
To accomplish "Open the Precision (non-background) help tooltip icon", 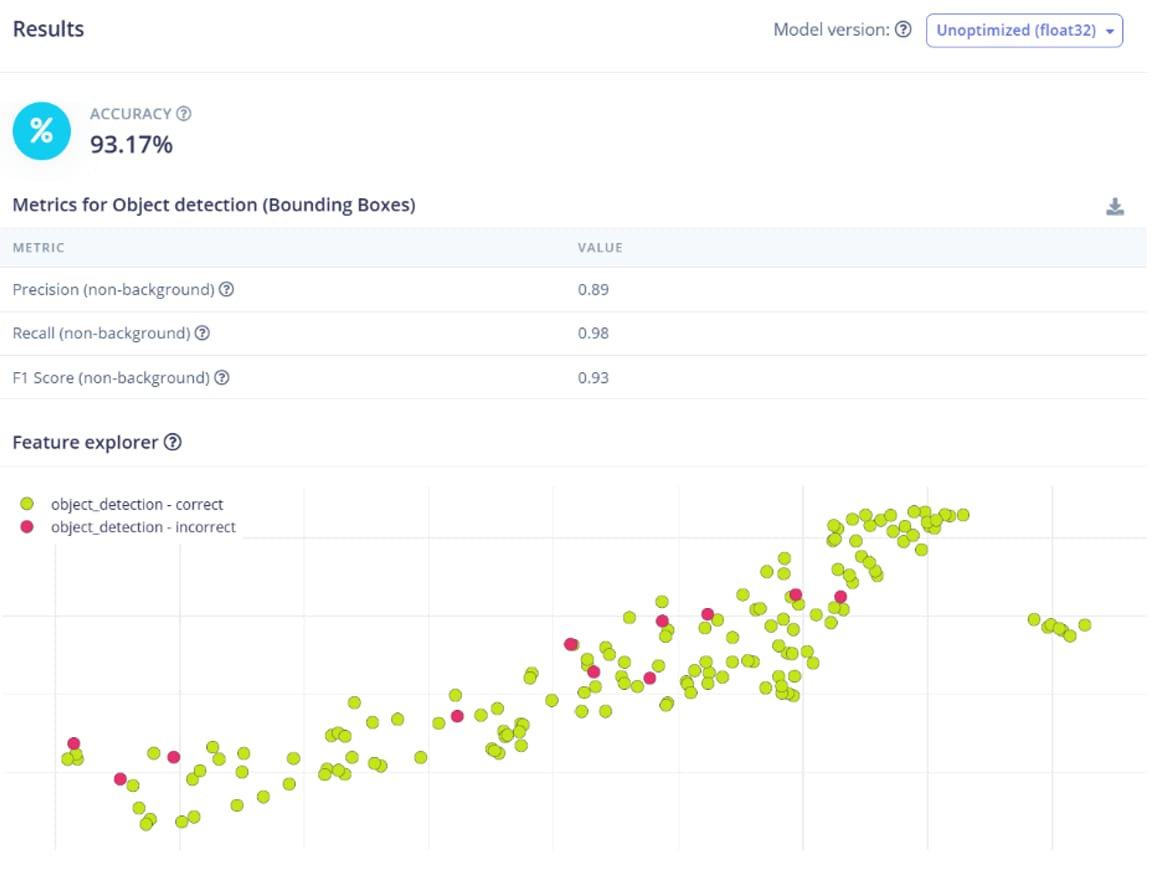I will point(226,289).
